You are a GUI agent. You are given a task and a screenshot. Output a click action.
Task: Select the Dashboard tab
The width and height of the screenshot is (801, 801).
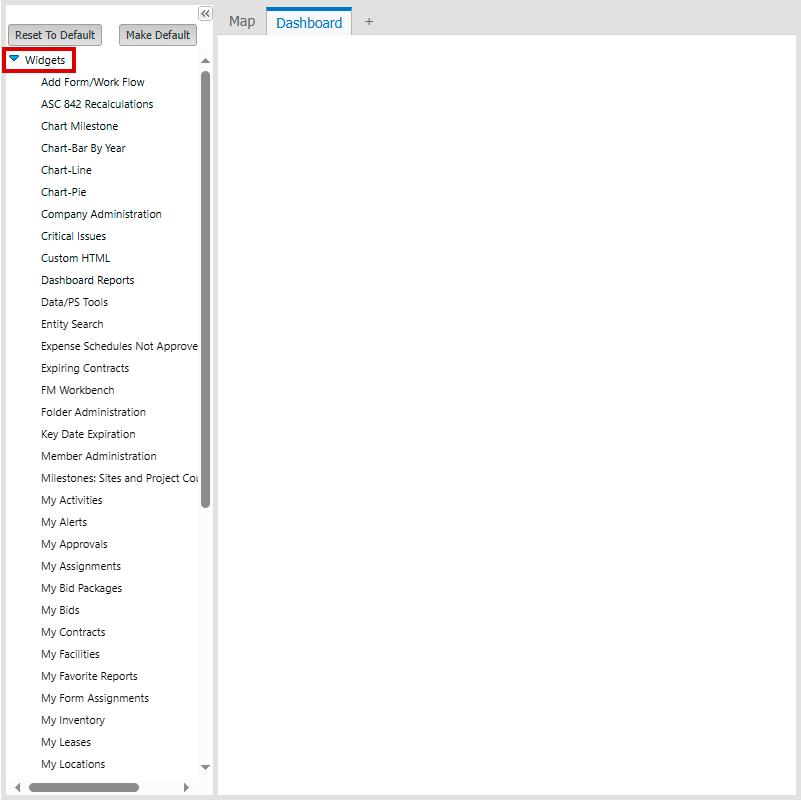pos(309,22)
